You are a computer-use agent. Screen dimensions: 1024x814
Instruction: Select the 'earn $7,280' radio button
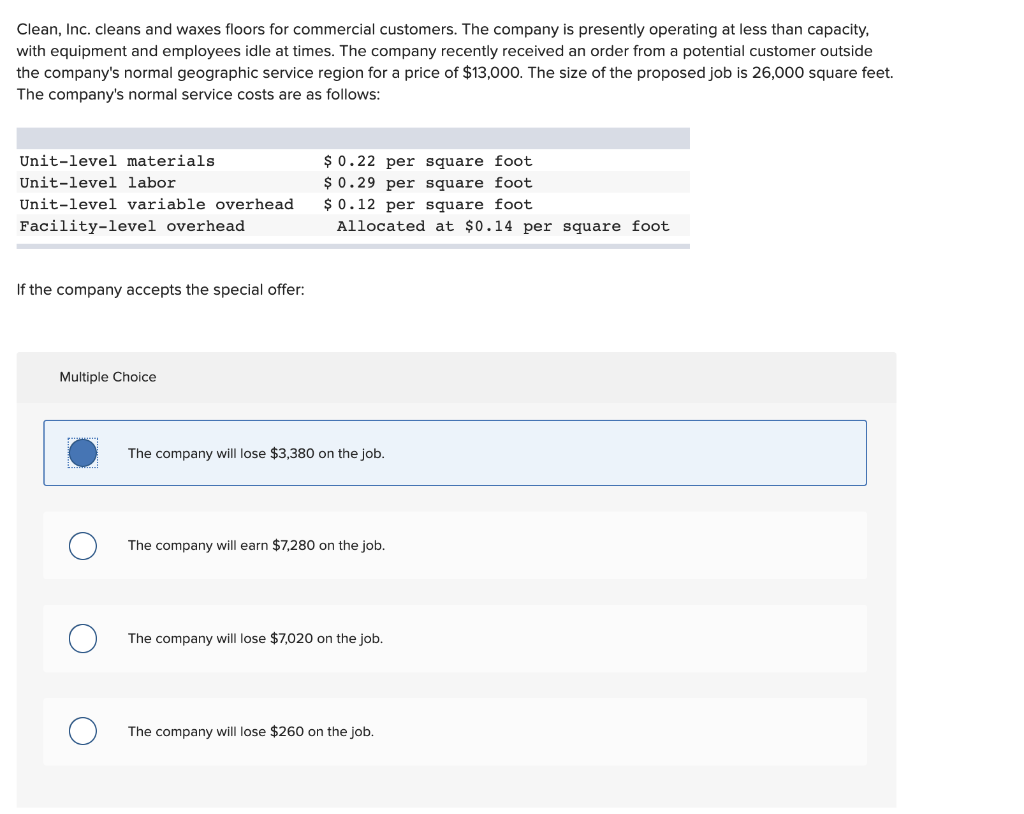coord(82,545)
